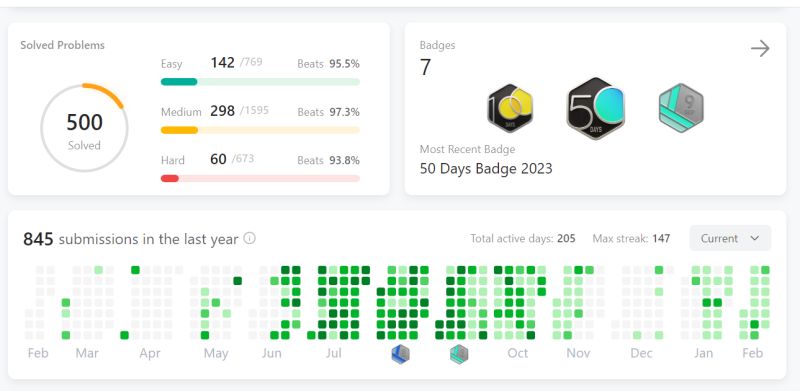Click the Medium difficulty label

[181, 112]
